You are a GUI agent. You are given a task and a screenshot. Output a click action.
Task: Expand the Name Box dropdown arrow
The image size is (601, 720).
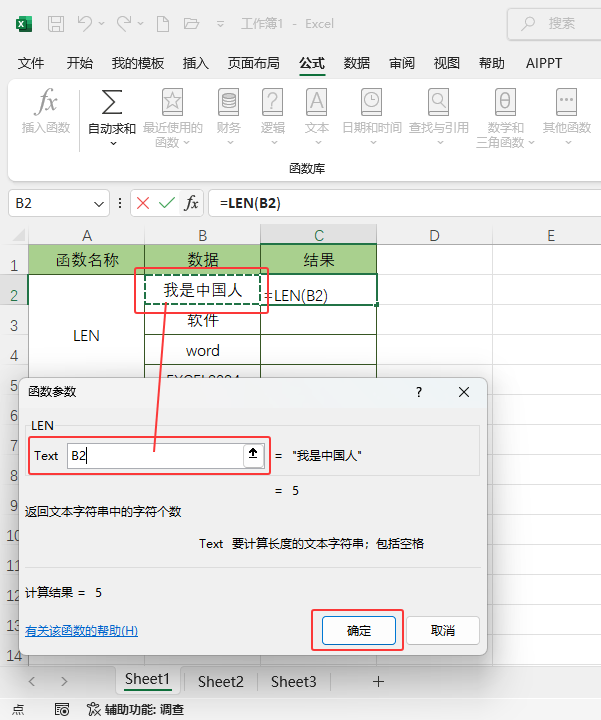click(x=99, y=203)
